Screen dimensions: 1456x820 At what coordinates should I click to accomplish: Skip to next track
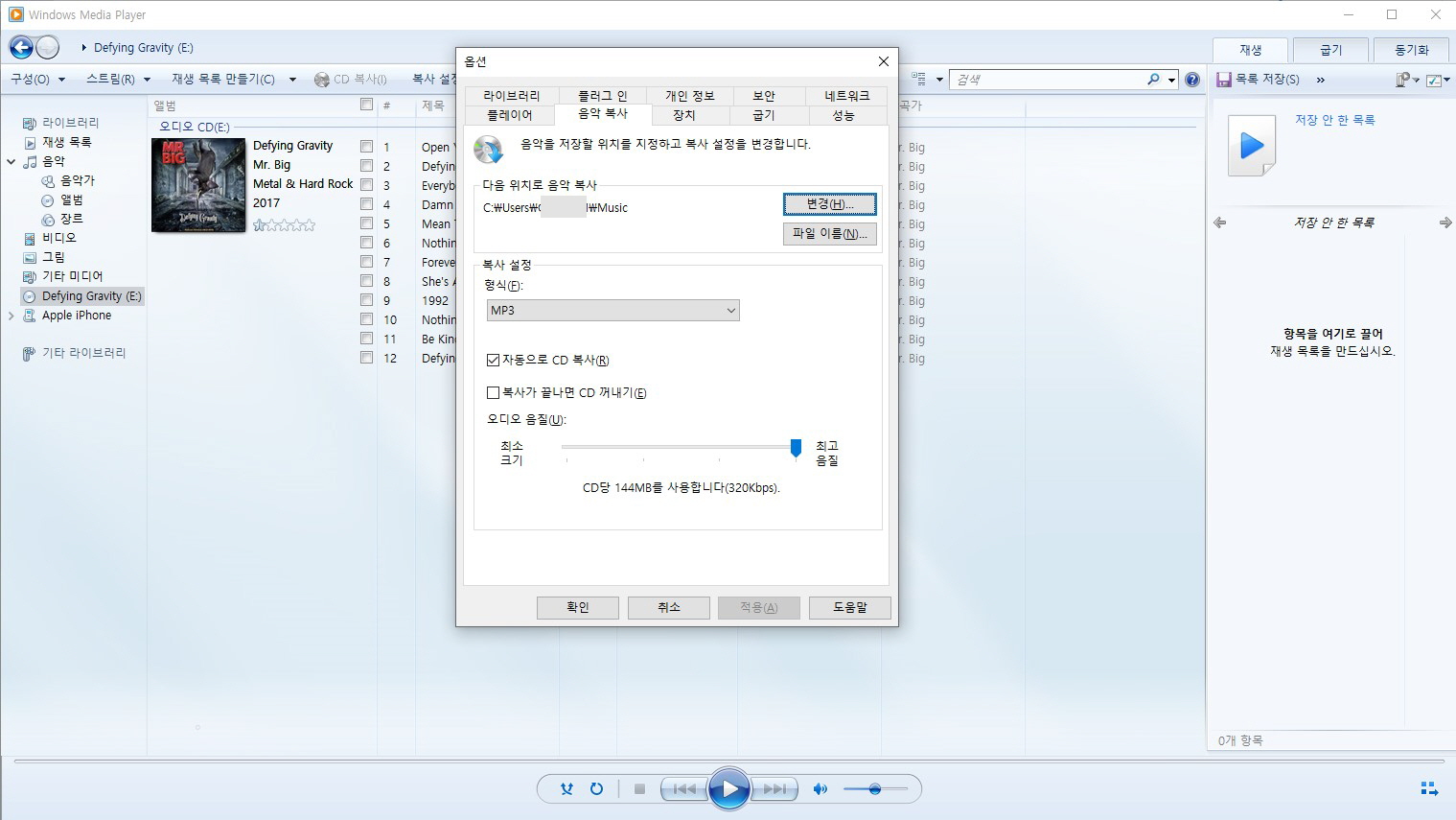tap(774, 789)
